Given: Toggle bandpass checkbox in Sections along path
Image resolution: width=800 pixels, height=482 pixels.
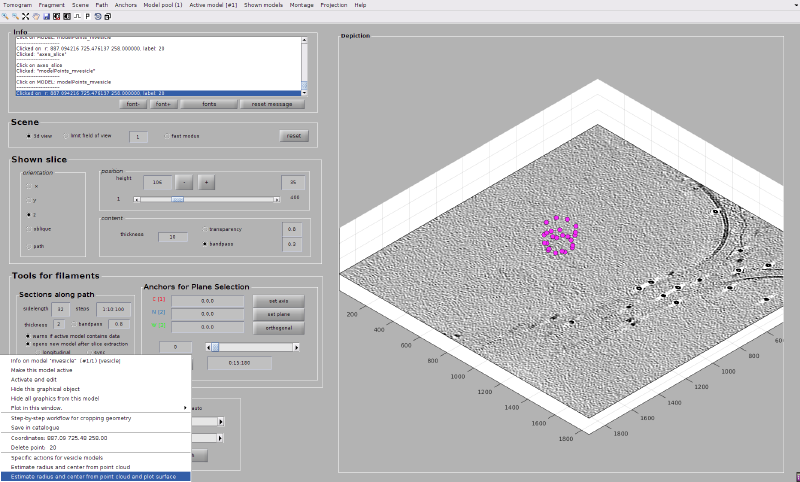Looking at the screenshot, I should click(74, 324).
